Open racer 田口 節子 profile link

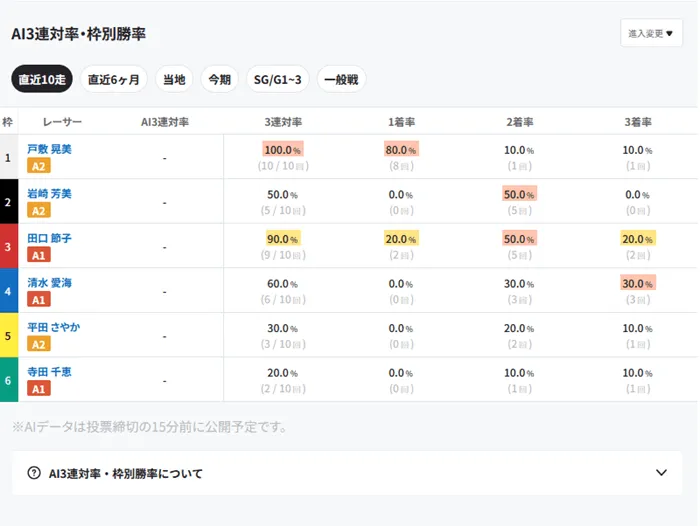49,239
